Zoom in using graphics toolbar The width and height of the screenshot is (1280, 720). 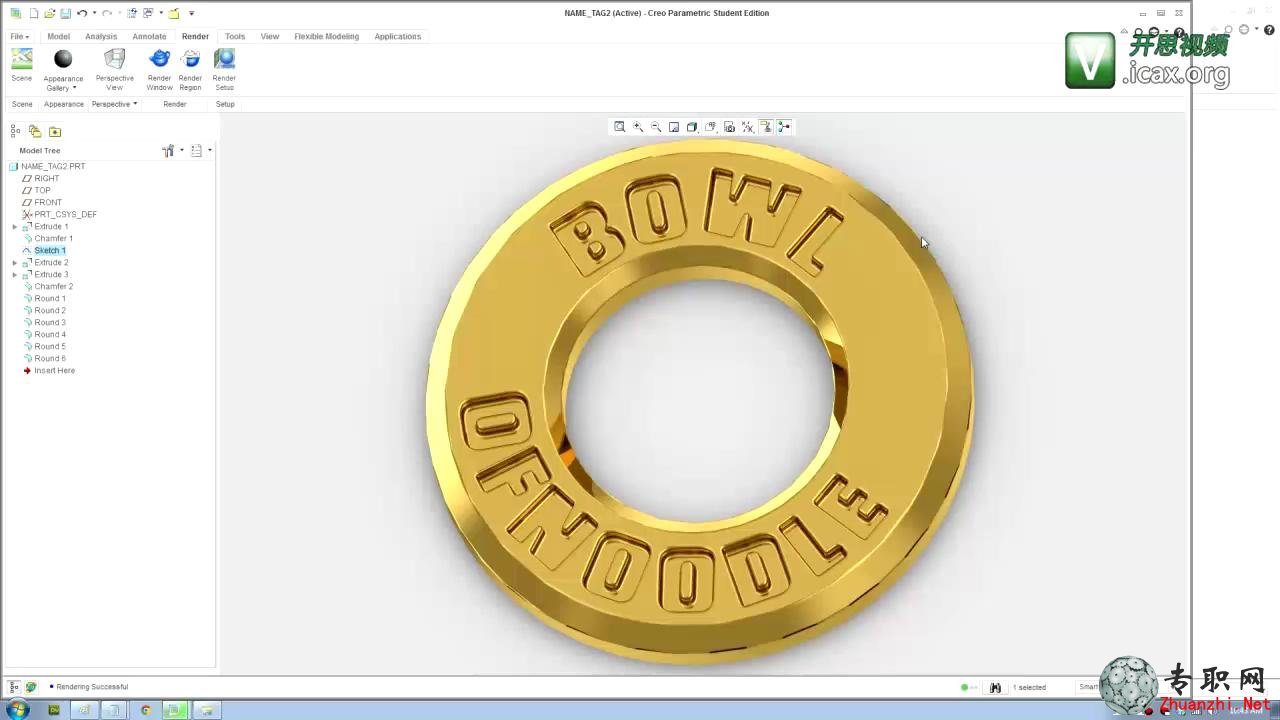638,127
